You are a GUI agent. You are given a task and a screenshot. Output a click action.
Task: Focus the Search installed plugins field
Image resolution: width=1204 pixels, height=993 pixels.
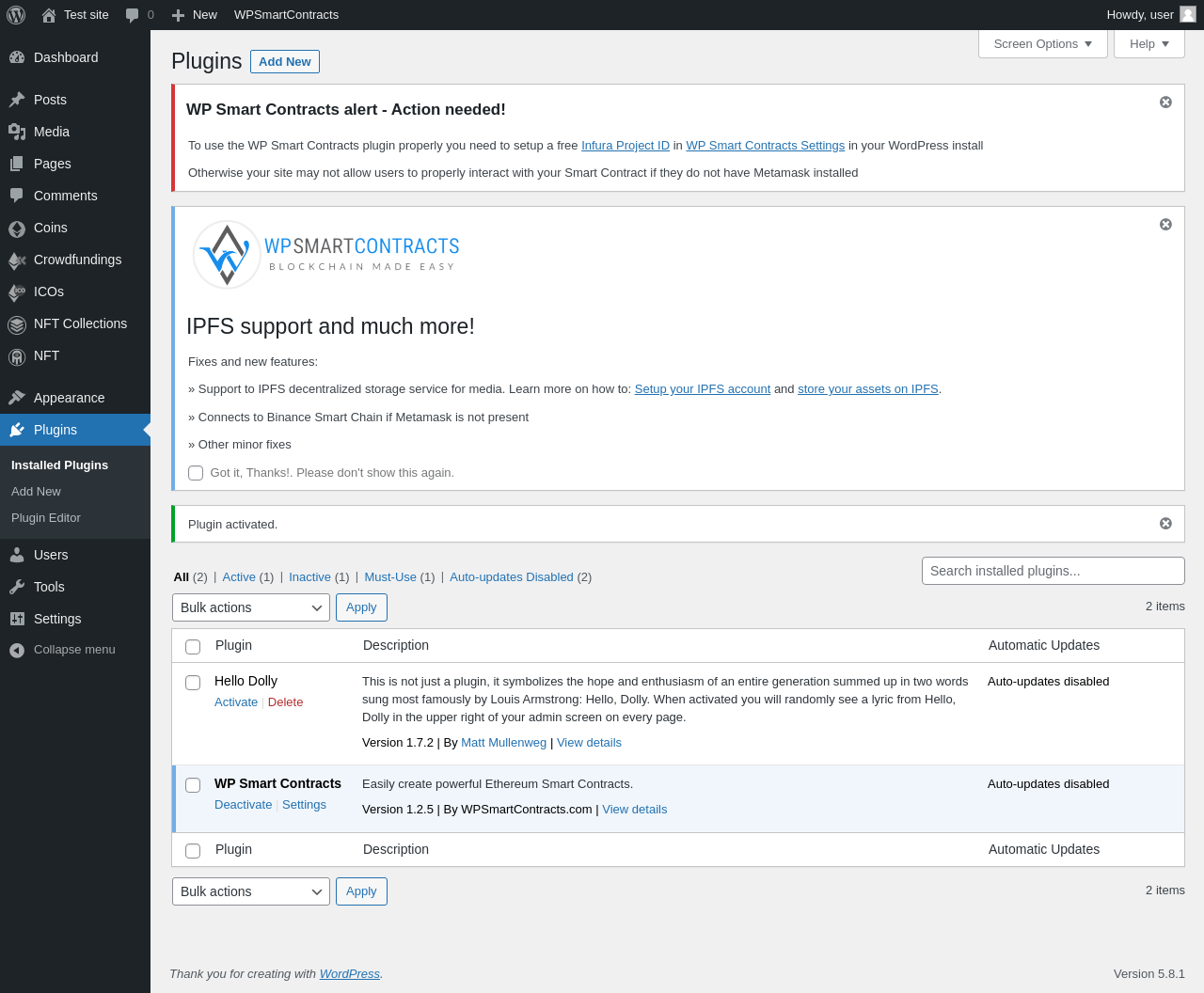(x=1053, y=571)
